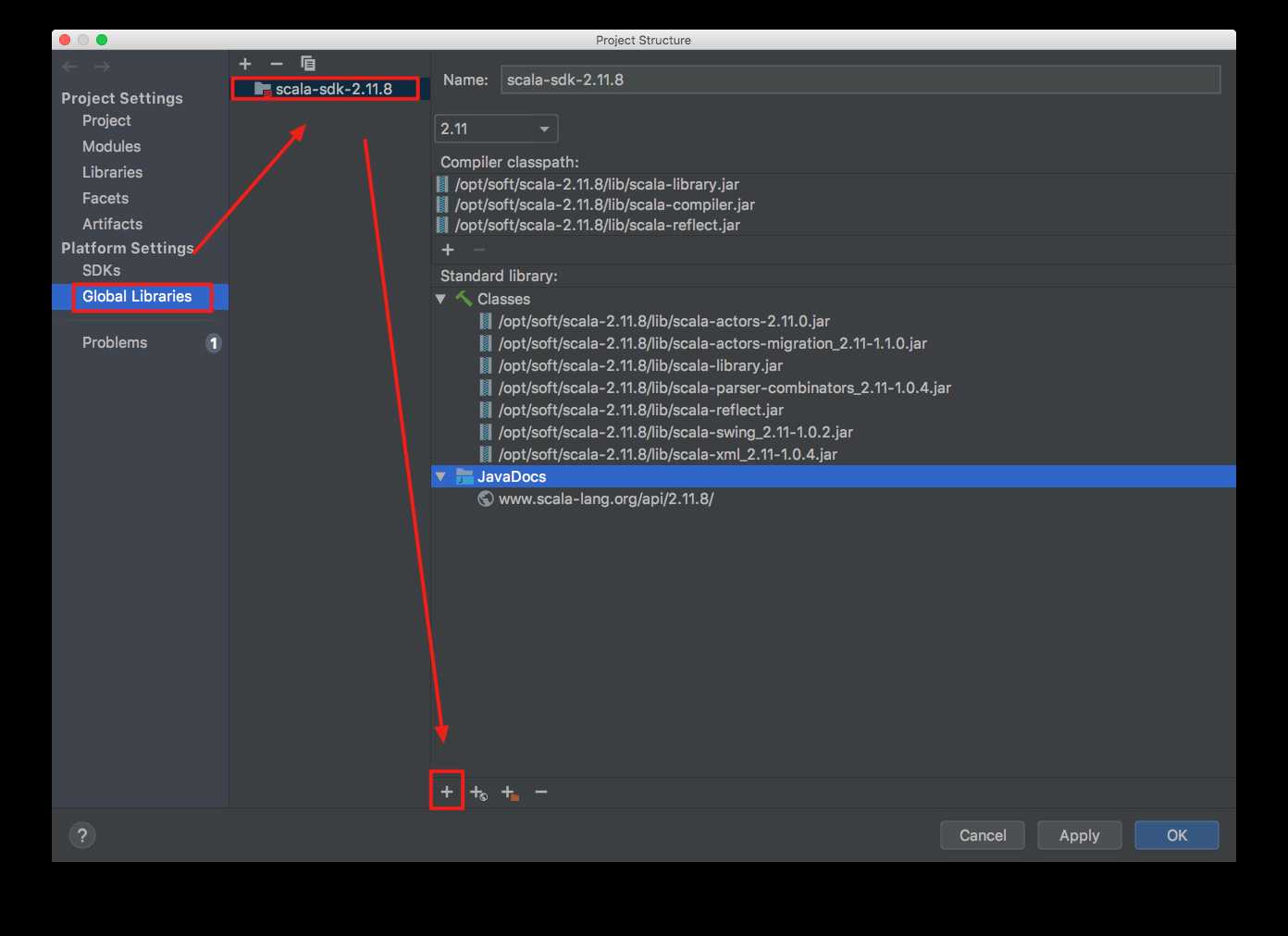
Task: Add a standard library root
Action: 447,792
